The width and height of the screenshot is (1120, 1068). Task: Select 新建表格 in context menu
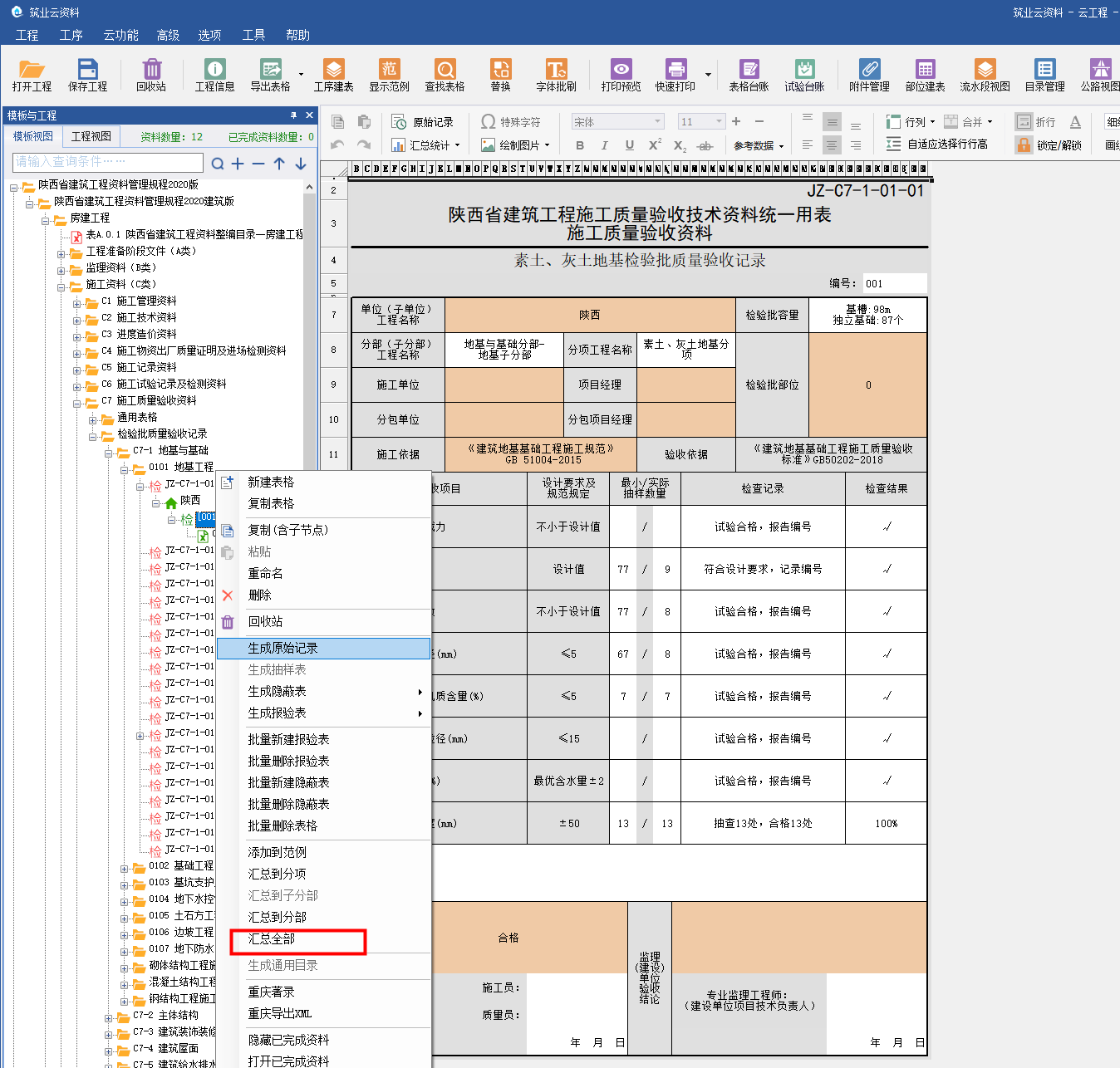pyautogui.click(x=324, y=482)
